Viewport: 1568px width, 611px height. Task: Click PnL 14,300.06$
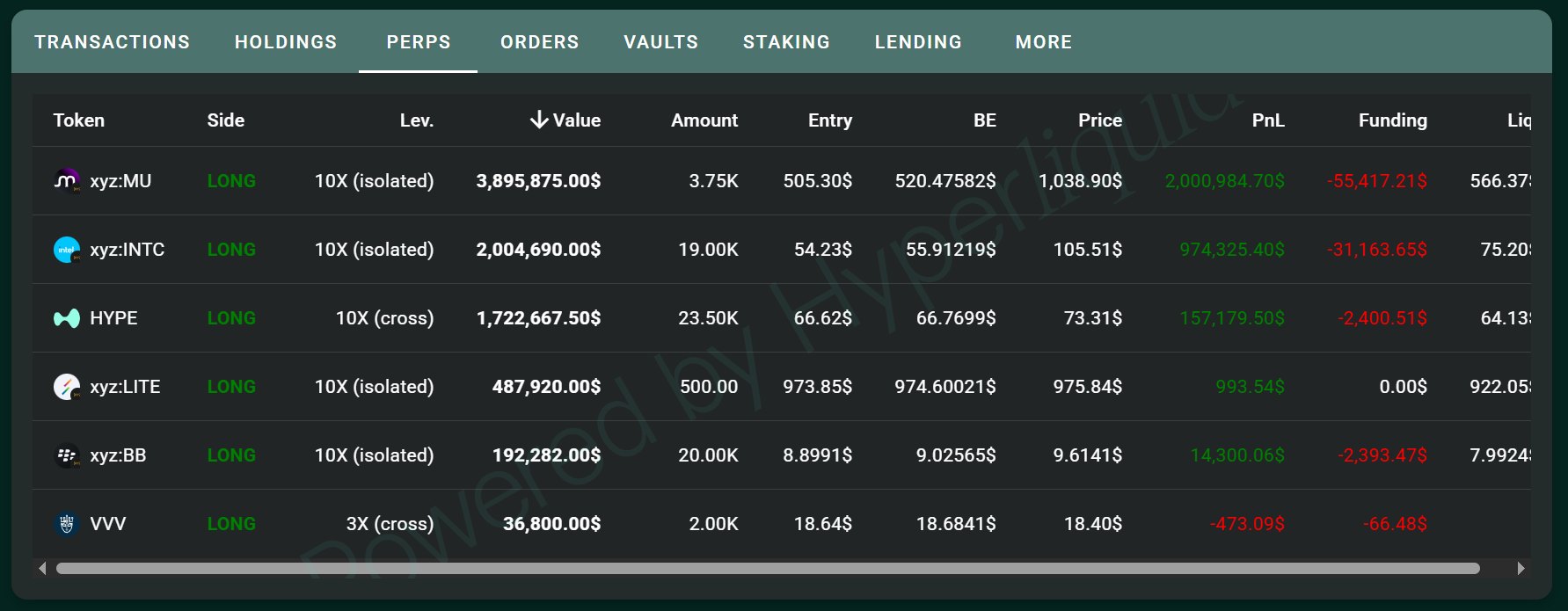tap(1237, 455)
